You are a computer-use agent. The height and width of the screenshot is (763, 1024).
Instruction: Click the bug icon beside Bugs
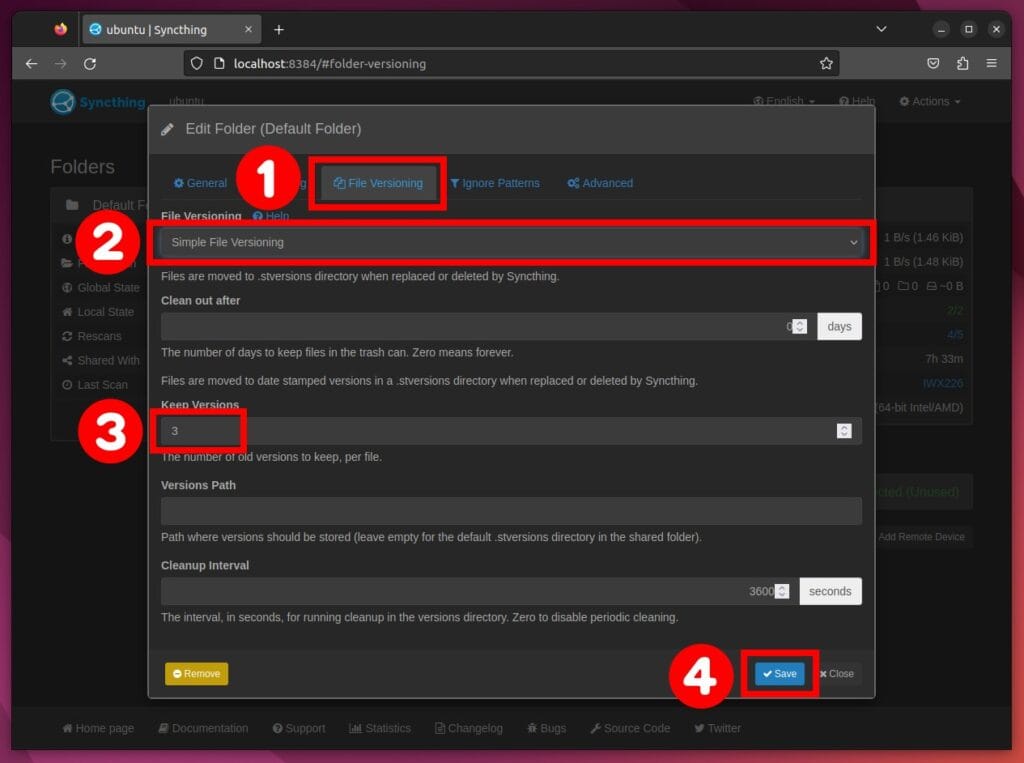coord(532,728)
